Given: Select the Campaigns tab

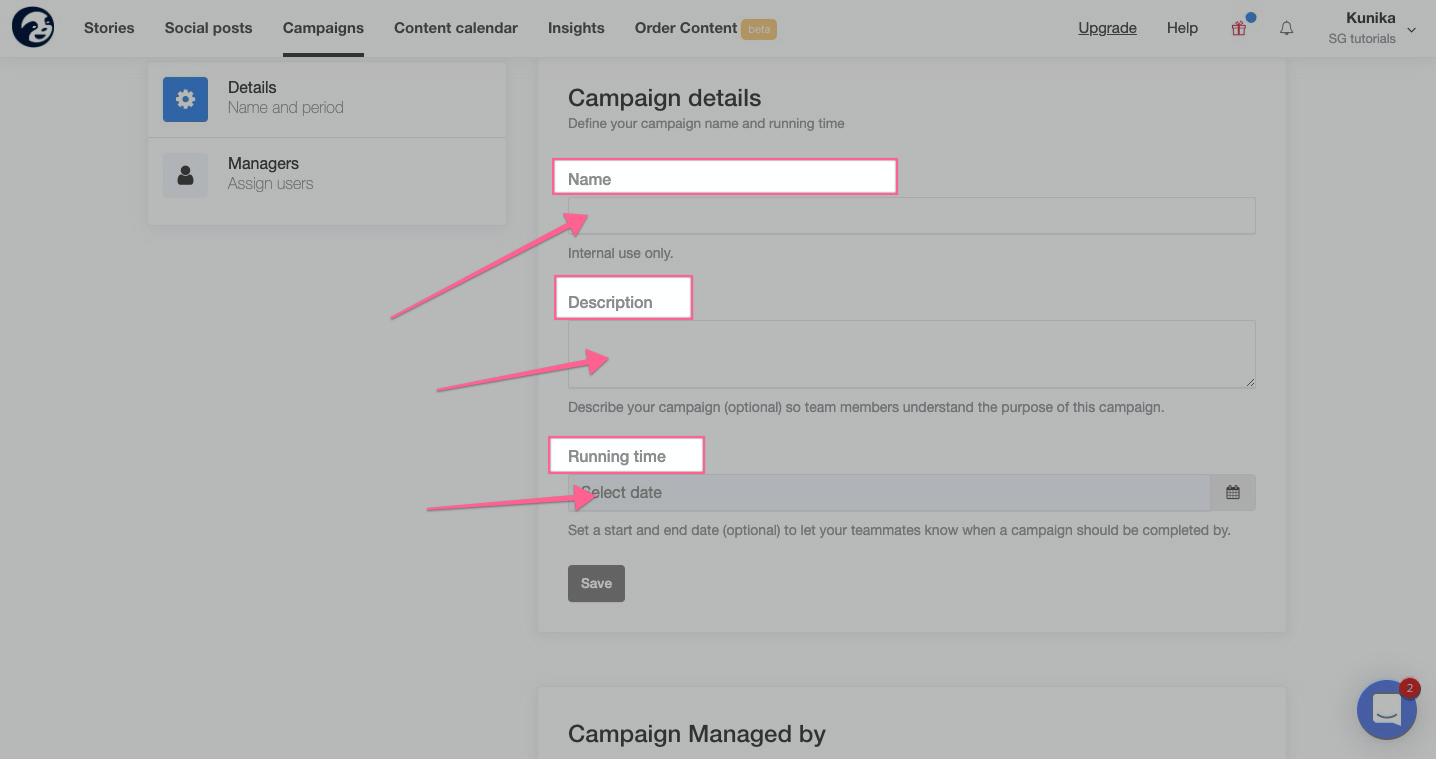Looking at the screenshot, I should [323, 28].
